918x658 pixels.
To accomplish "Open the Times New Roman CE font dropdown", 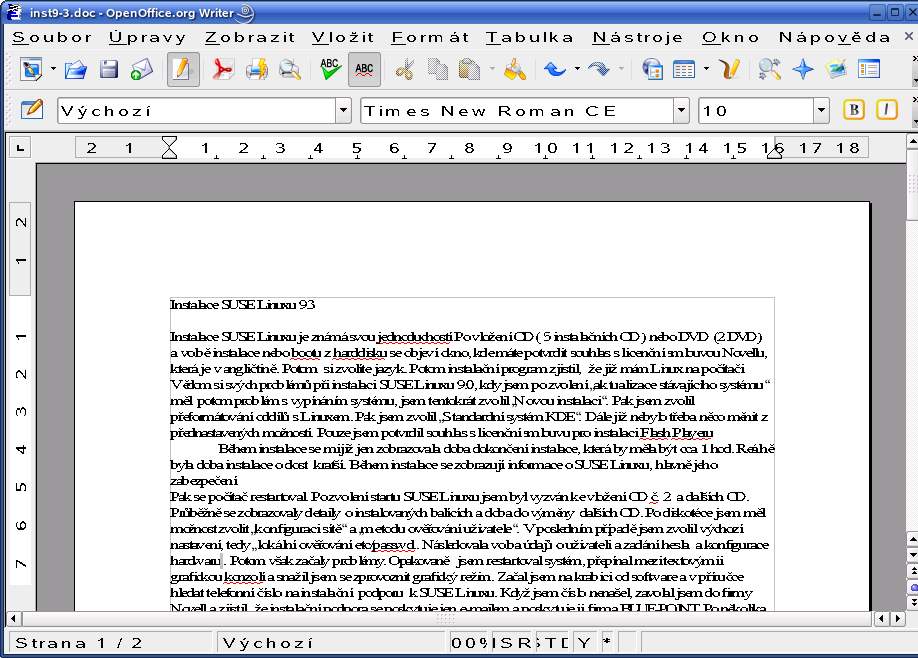I will pyautogui.click(x=681, y=110).
